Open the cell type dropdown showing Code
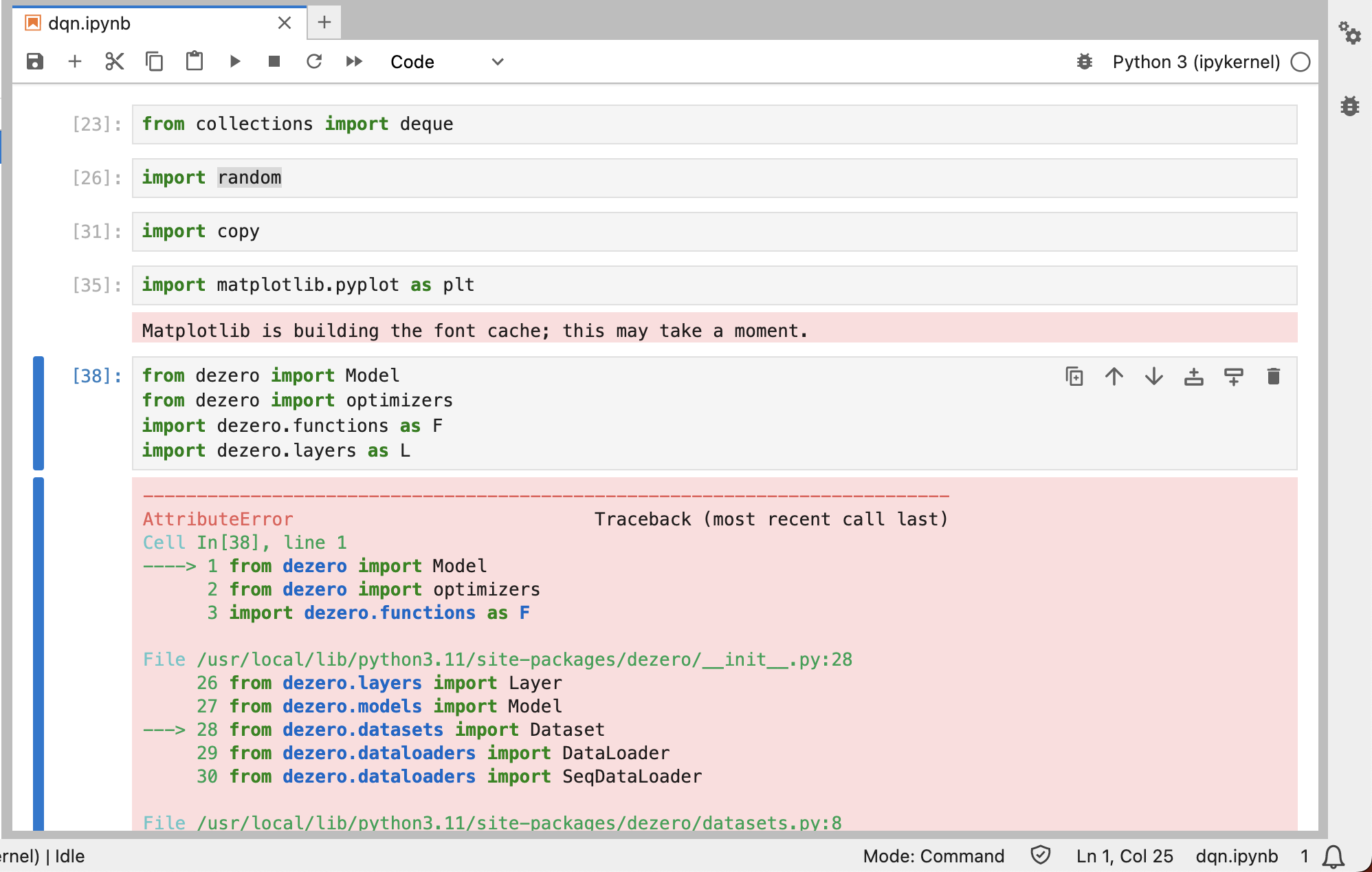Screen dimensions: 1372x872 tap(447, 62)
